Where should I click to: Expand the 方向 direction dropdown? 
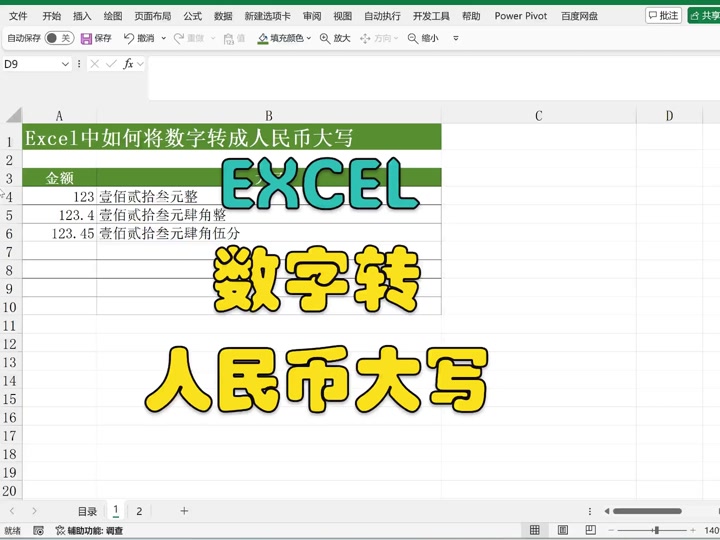coord(396,39)
